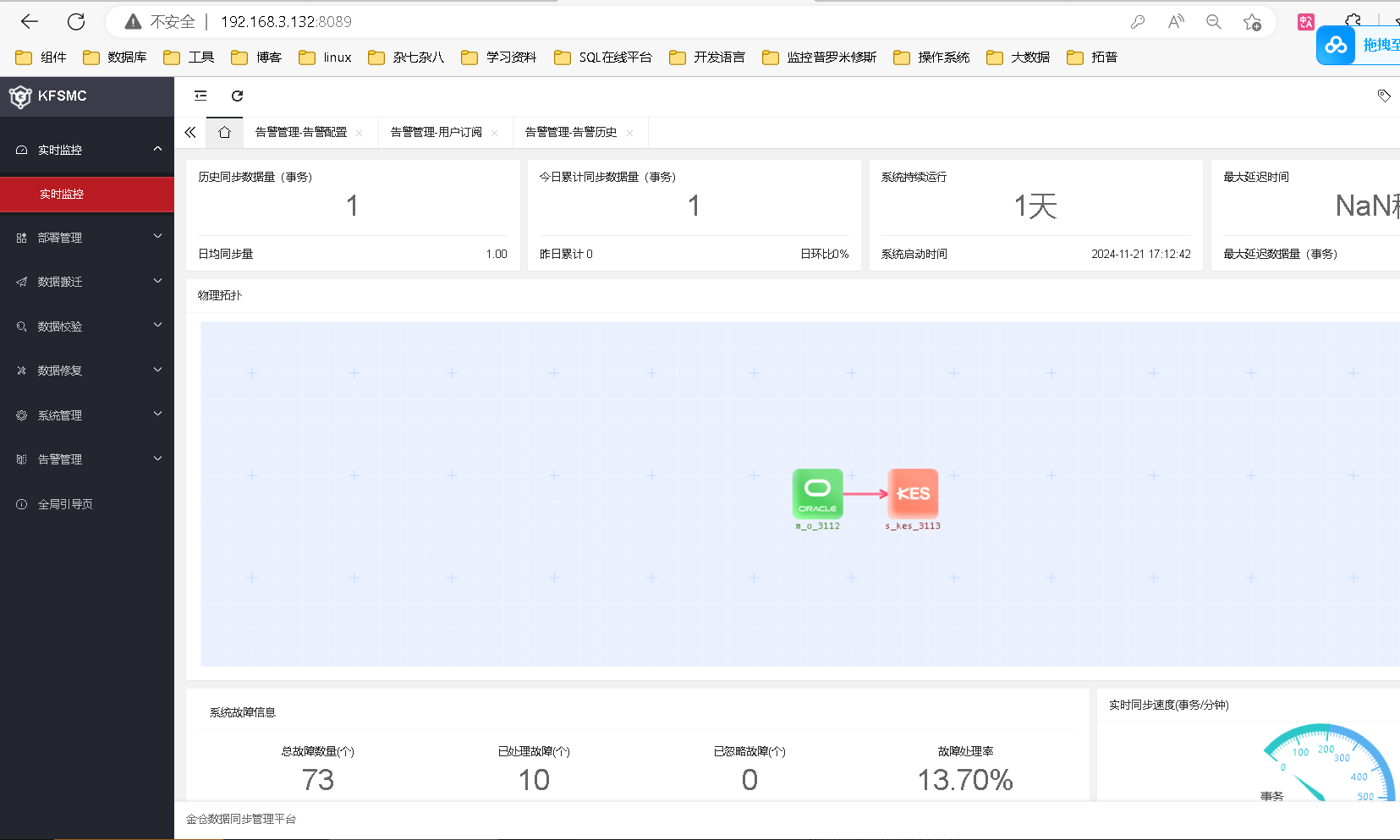
Task: Click the 数据搬迁 paper plane icon
Action: [21, 282]
